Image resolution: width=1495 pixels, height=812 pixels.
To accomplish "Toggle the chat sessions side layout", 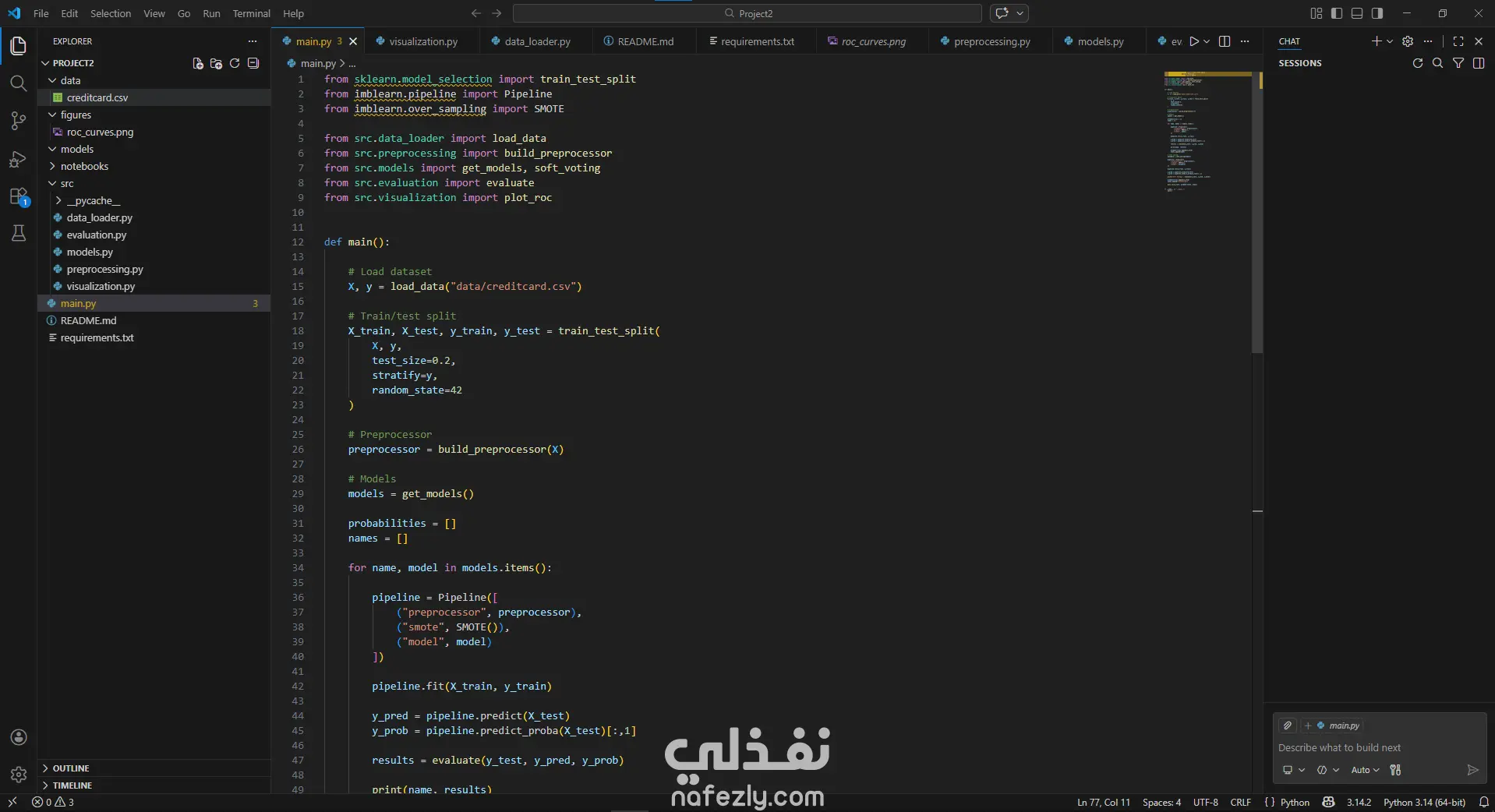I will tap(1479, 63).
